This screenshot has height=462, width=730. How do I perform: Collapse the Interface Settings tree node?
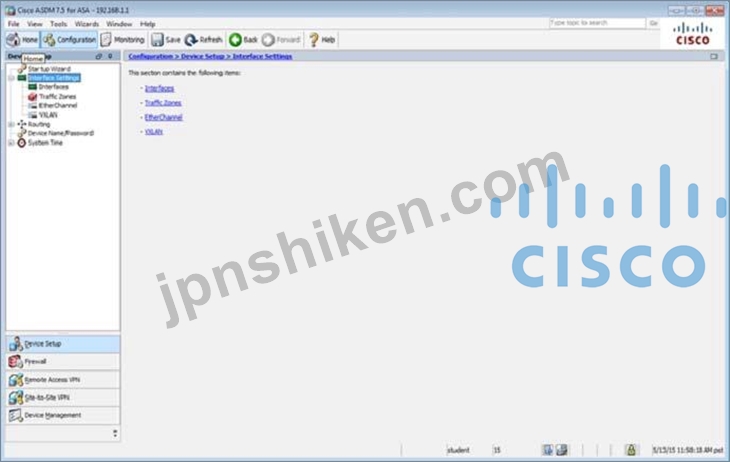click(11, 78)
